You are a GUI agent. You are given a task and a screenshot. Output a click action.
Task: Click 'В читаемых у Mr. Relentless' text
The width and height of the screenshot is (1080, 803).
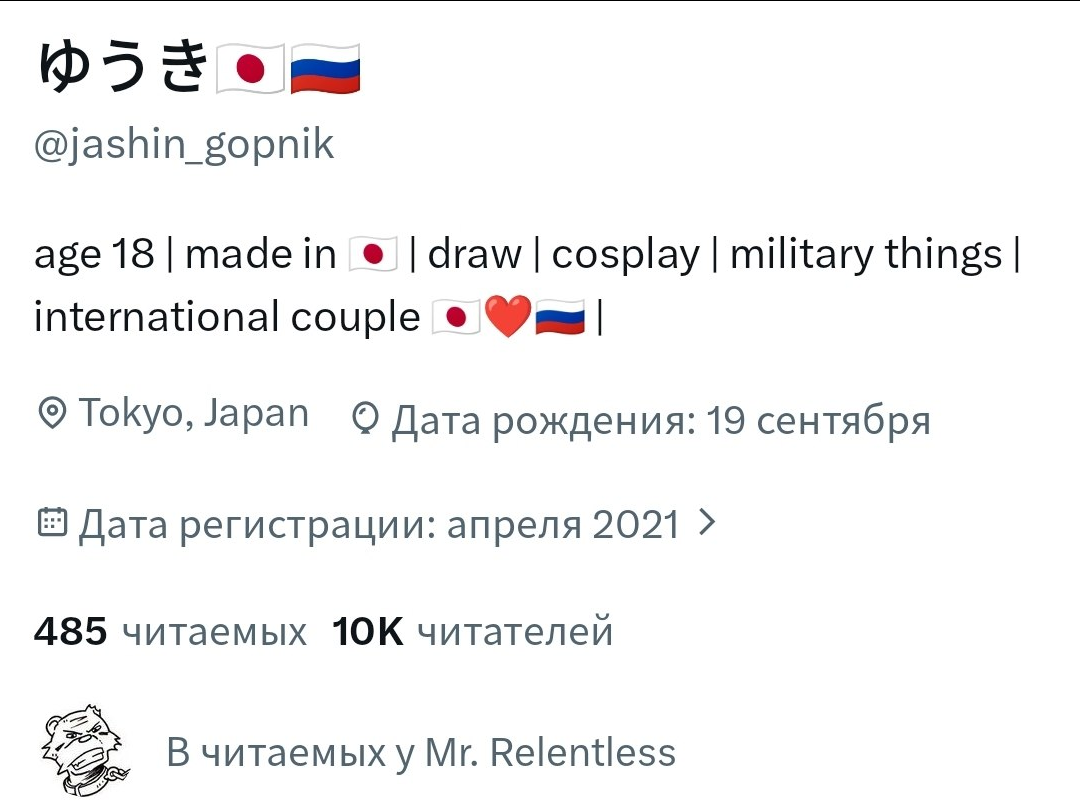tap(421, 752)
